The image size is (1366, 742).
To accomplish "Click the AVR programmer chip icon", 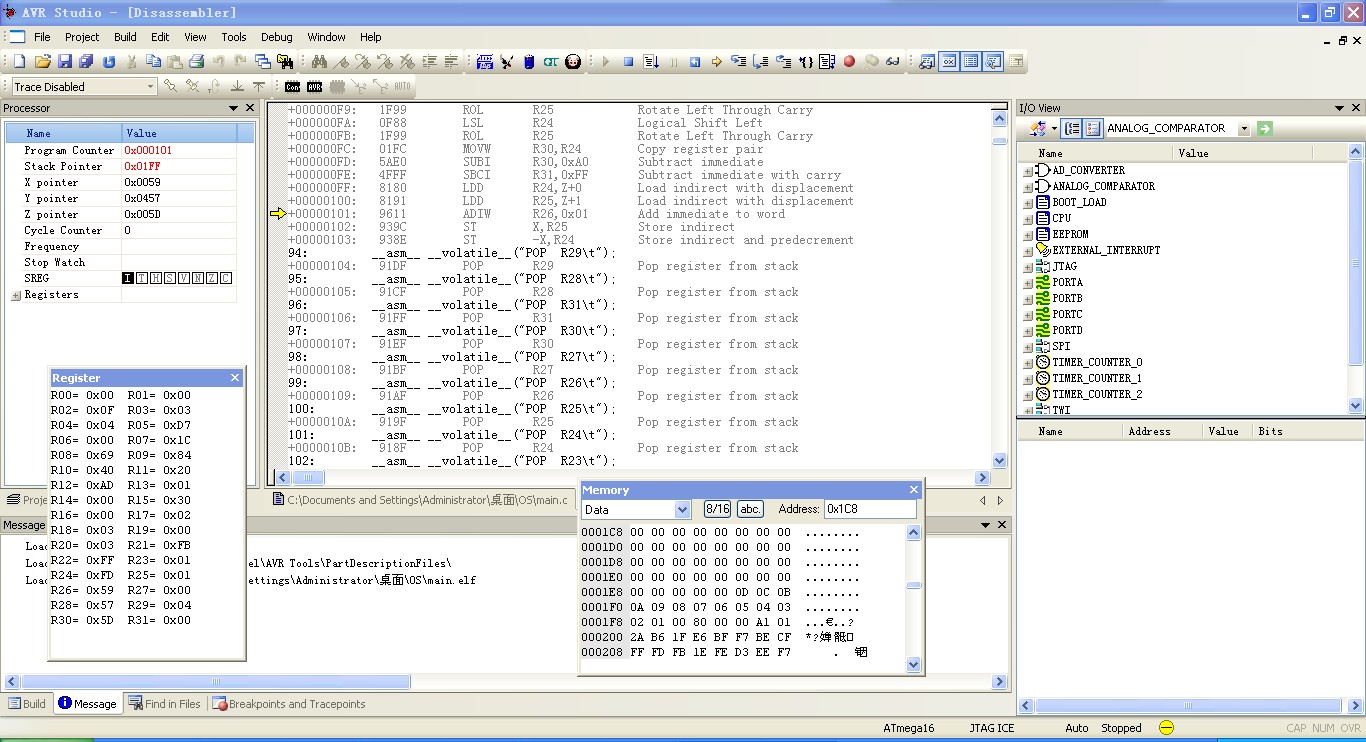I will [315, 87].
